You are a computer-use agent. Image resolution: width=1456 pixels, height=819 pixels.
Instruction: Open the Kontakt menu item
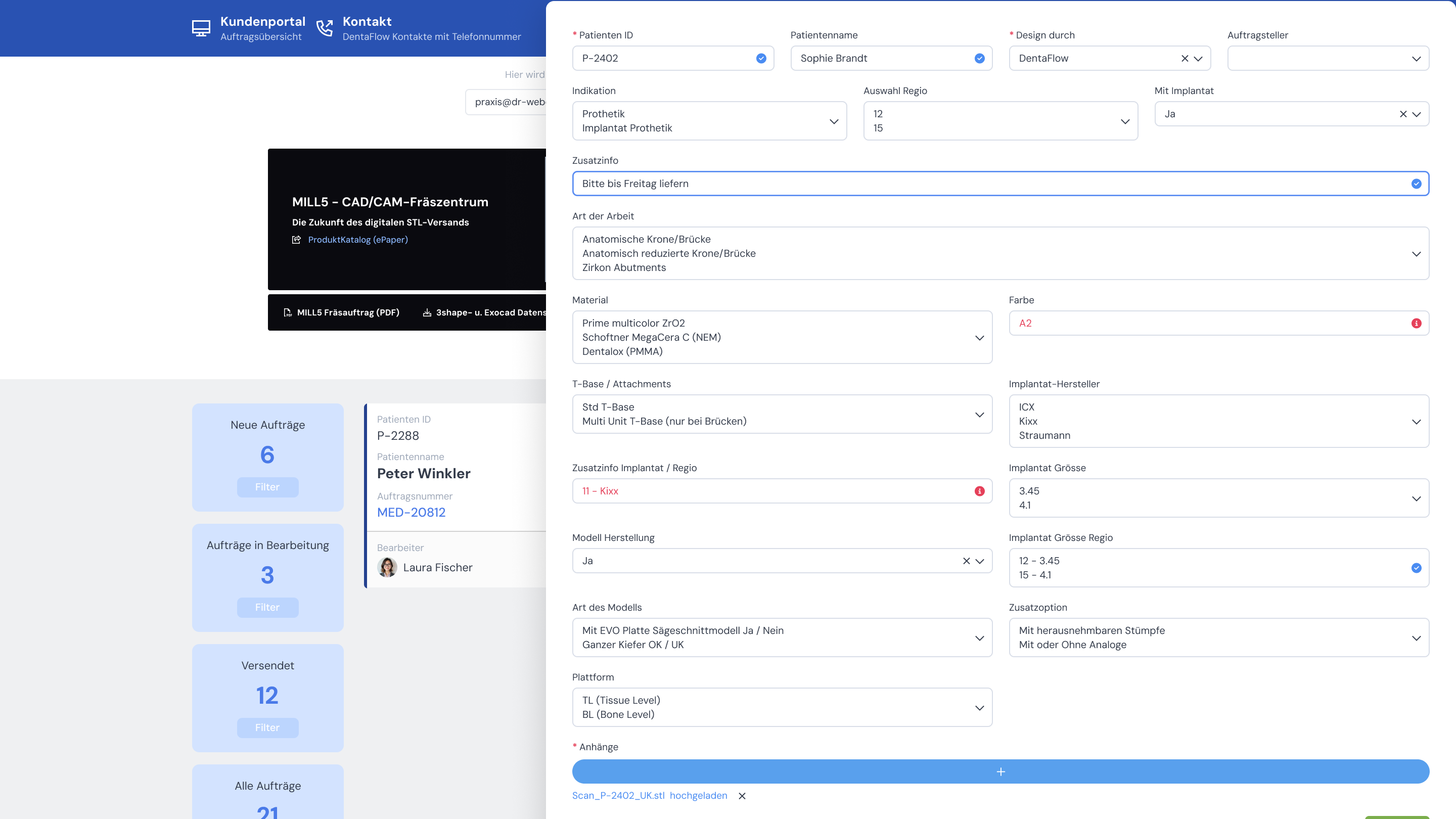tap(418, 28)
